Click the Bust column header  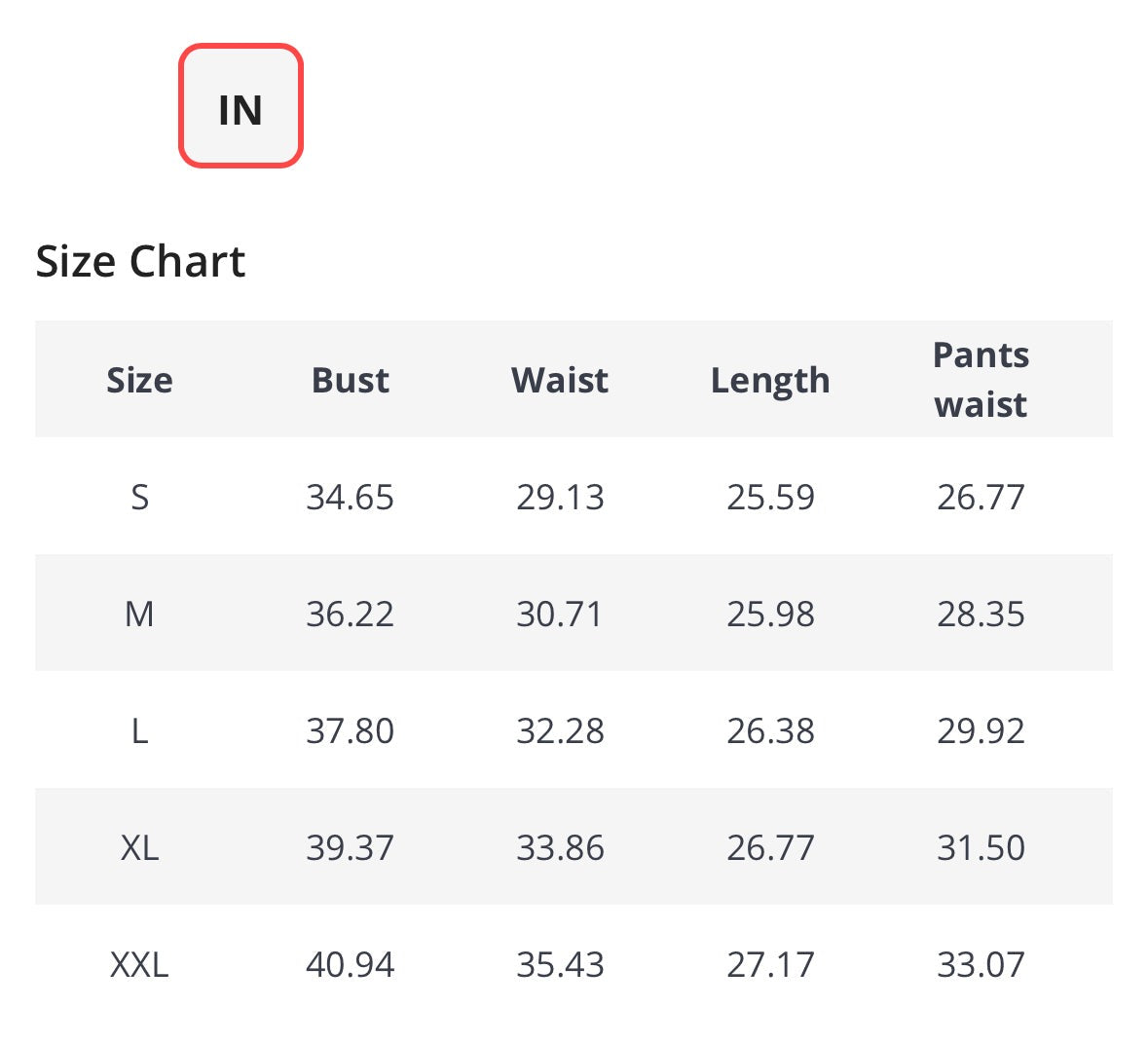350,380
